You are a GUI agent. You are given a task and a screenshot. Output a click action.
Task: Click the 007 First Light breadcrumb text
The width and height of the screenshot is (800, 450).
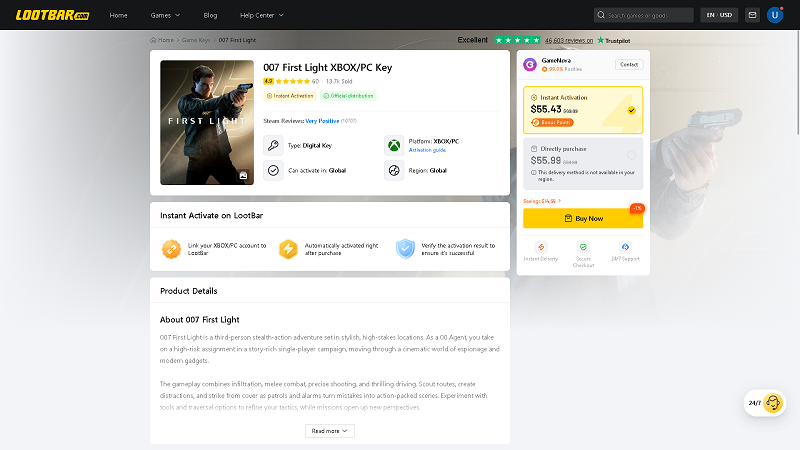point(237,40)
